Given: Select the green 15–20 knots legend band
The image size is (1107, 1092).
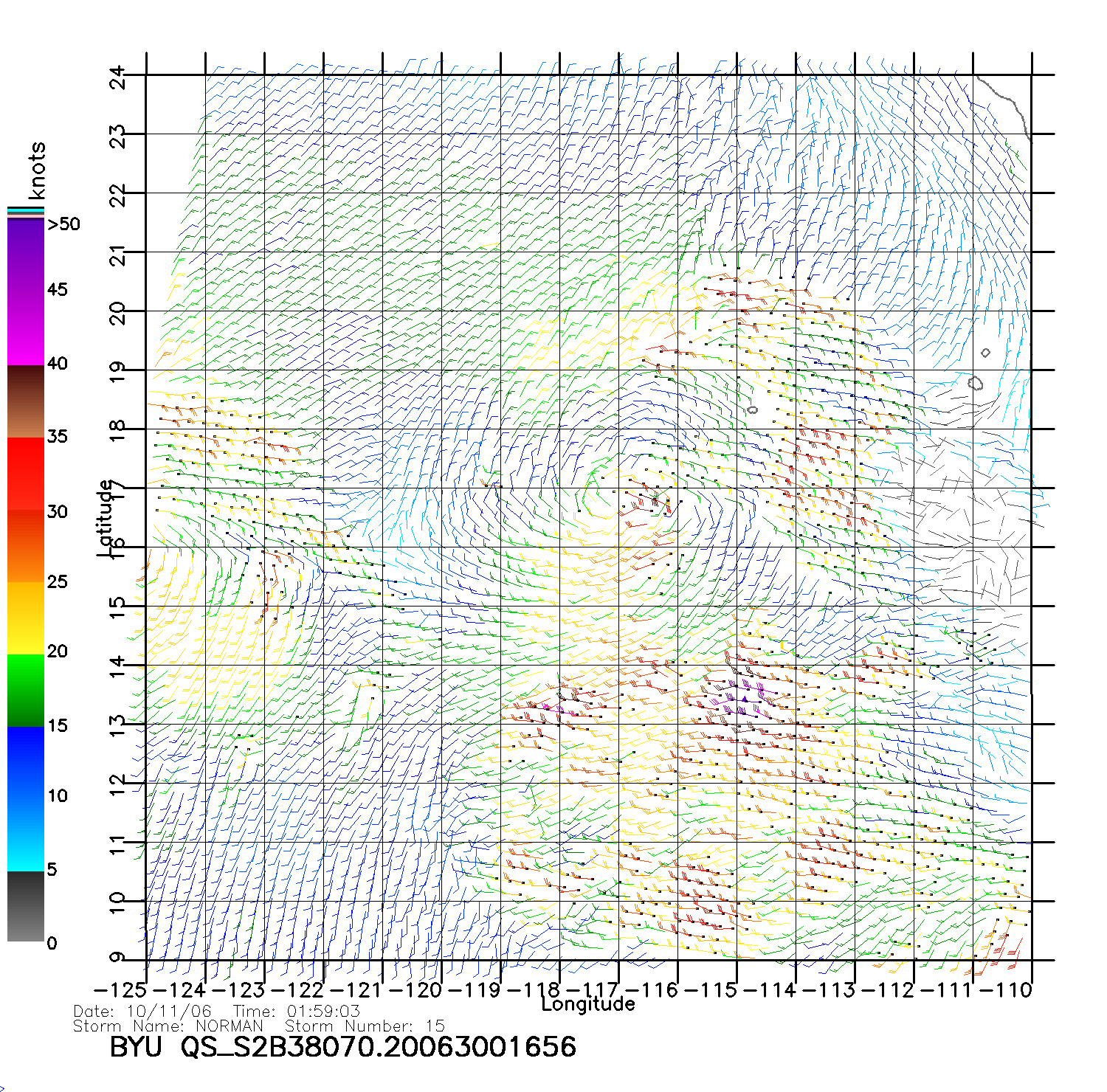Looking at the screenshot, I should coord(26,690).
